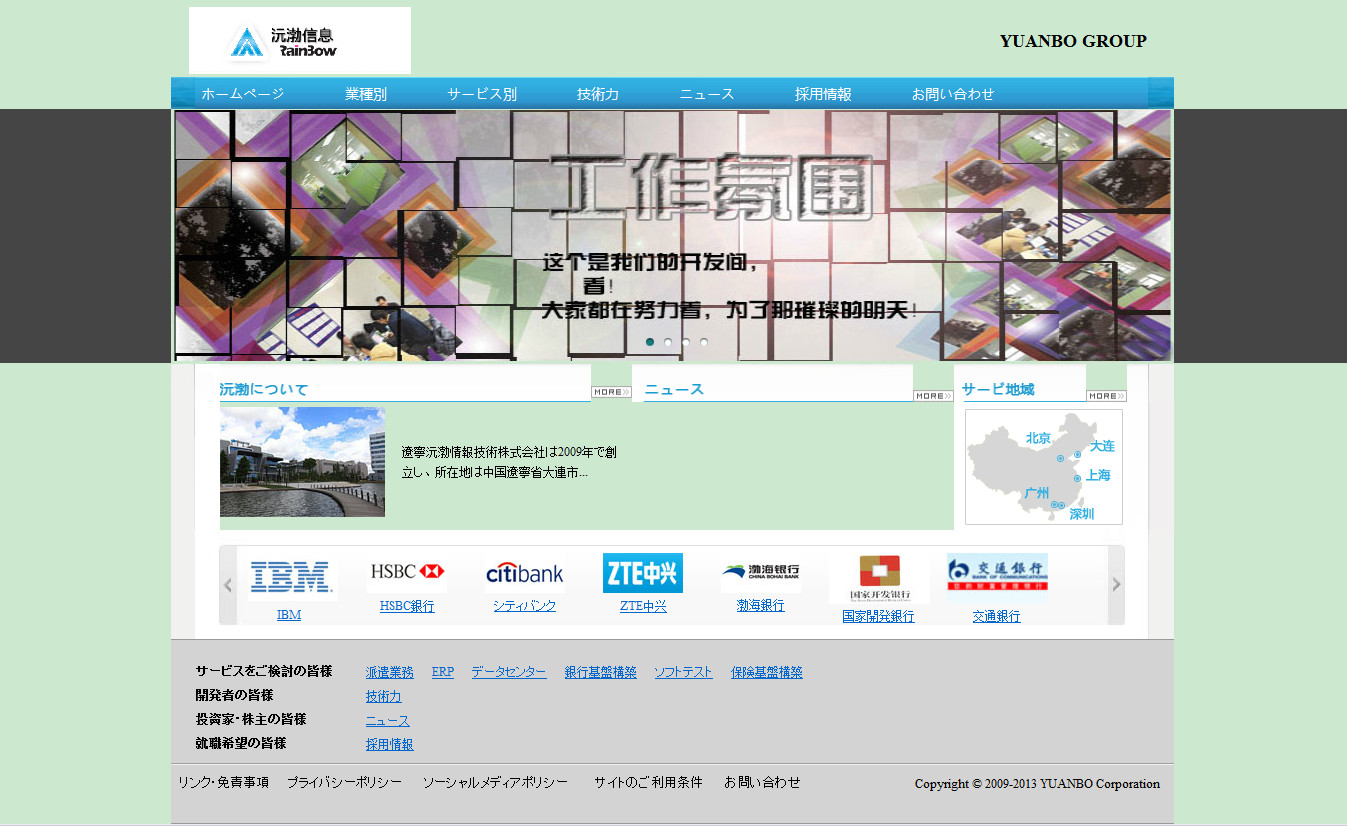Open the 渤海銀行 text link

tap(761, 606)
